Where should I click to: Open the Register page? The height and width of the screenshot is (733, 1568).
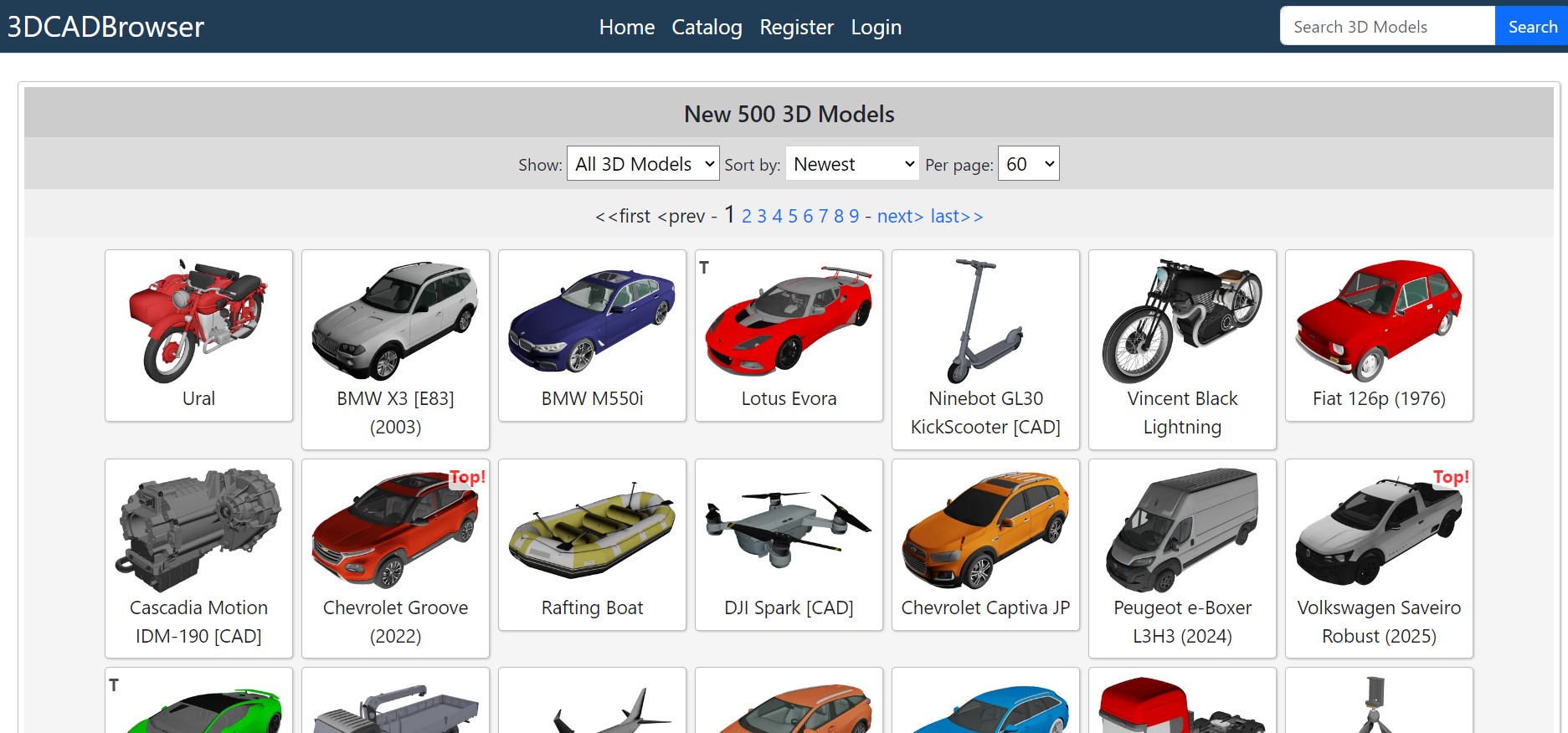click(x=796, y=27)
